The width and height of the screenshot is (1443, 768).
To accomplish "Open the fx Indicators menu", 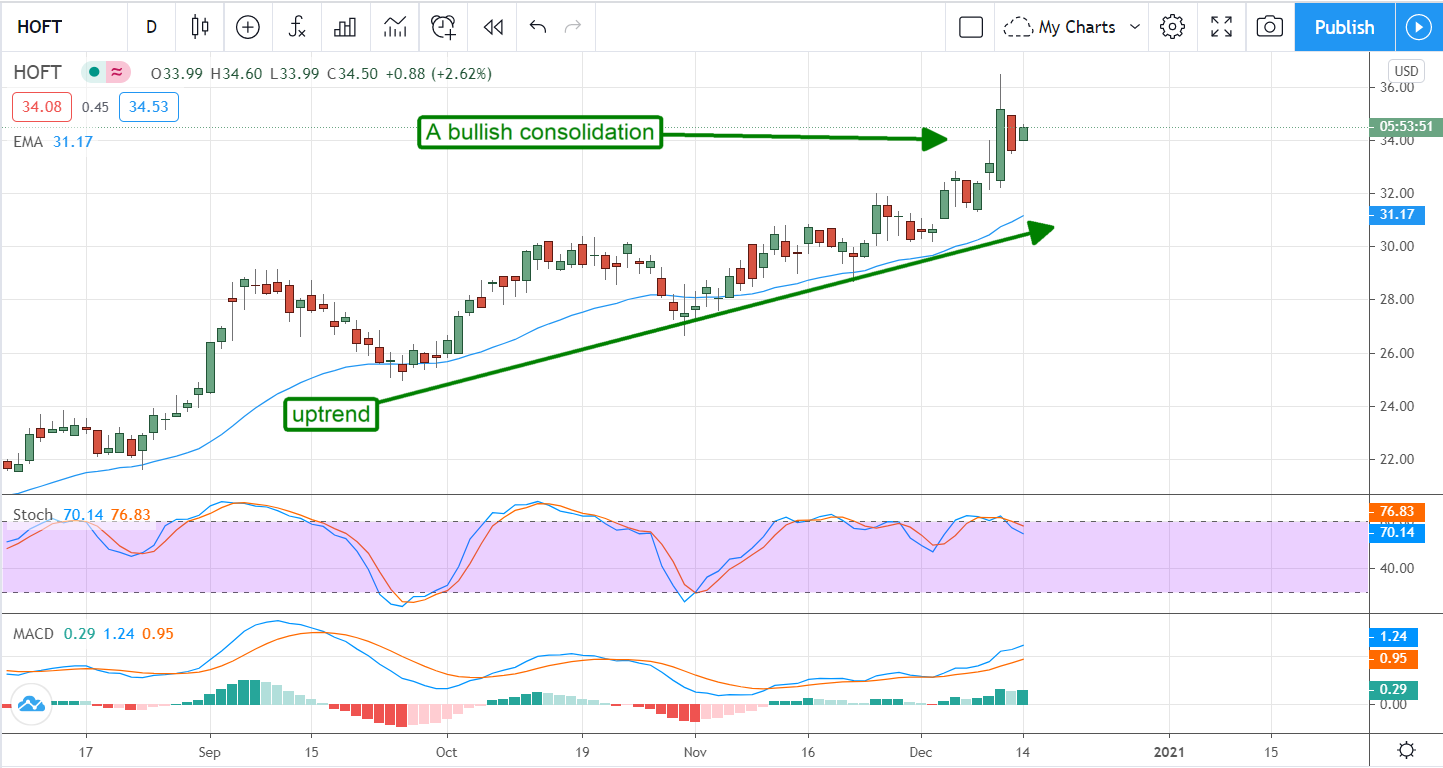I will point(297,27).
